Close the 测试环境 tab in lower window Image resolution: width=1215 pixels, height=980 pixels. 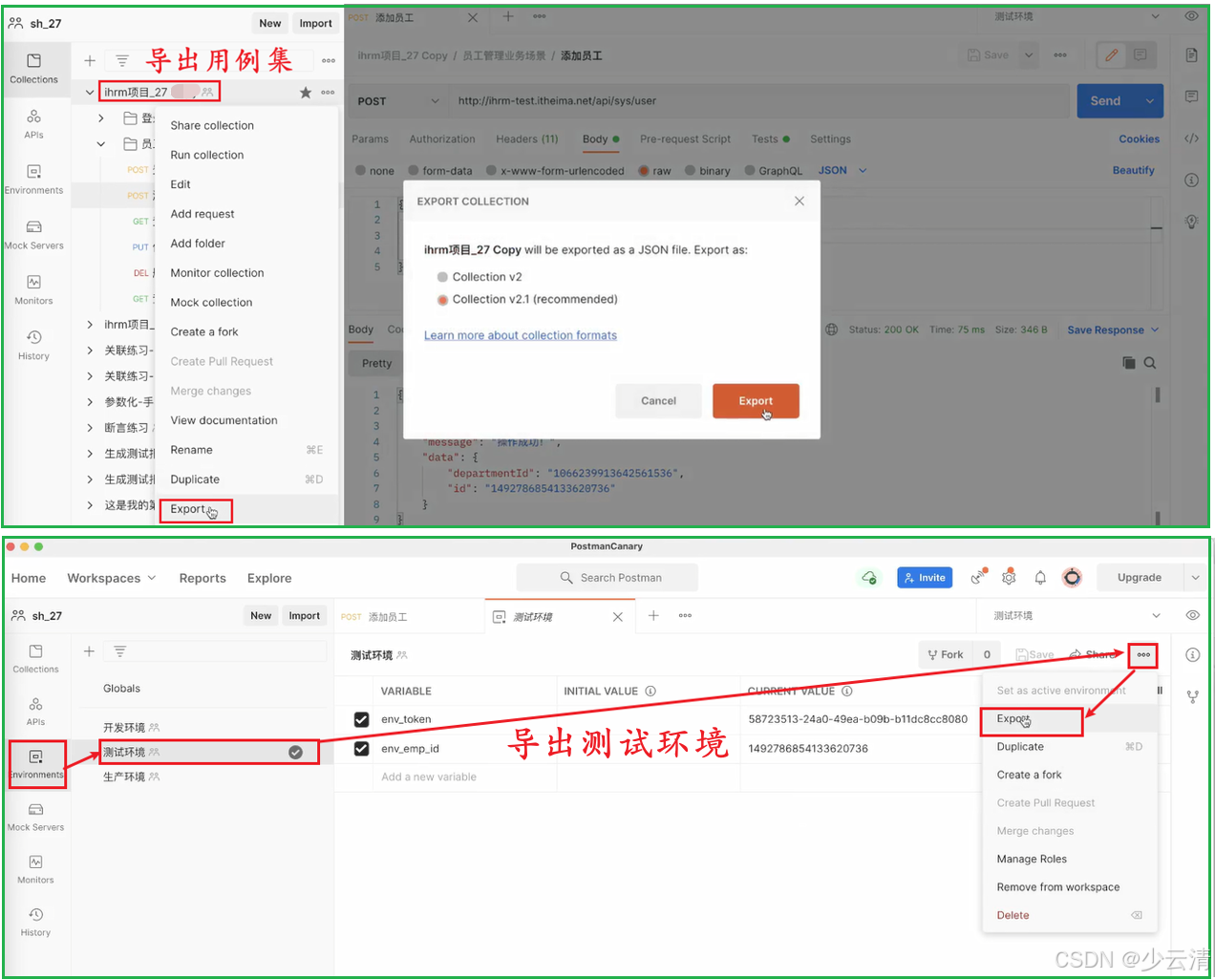618,616
